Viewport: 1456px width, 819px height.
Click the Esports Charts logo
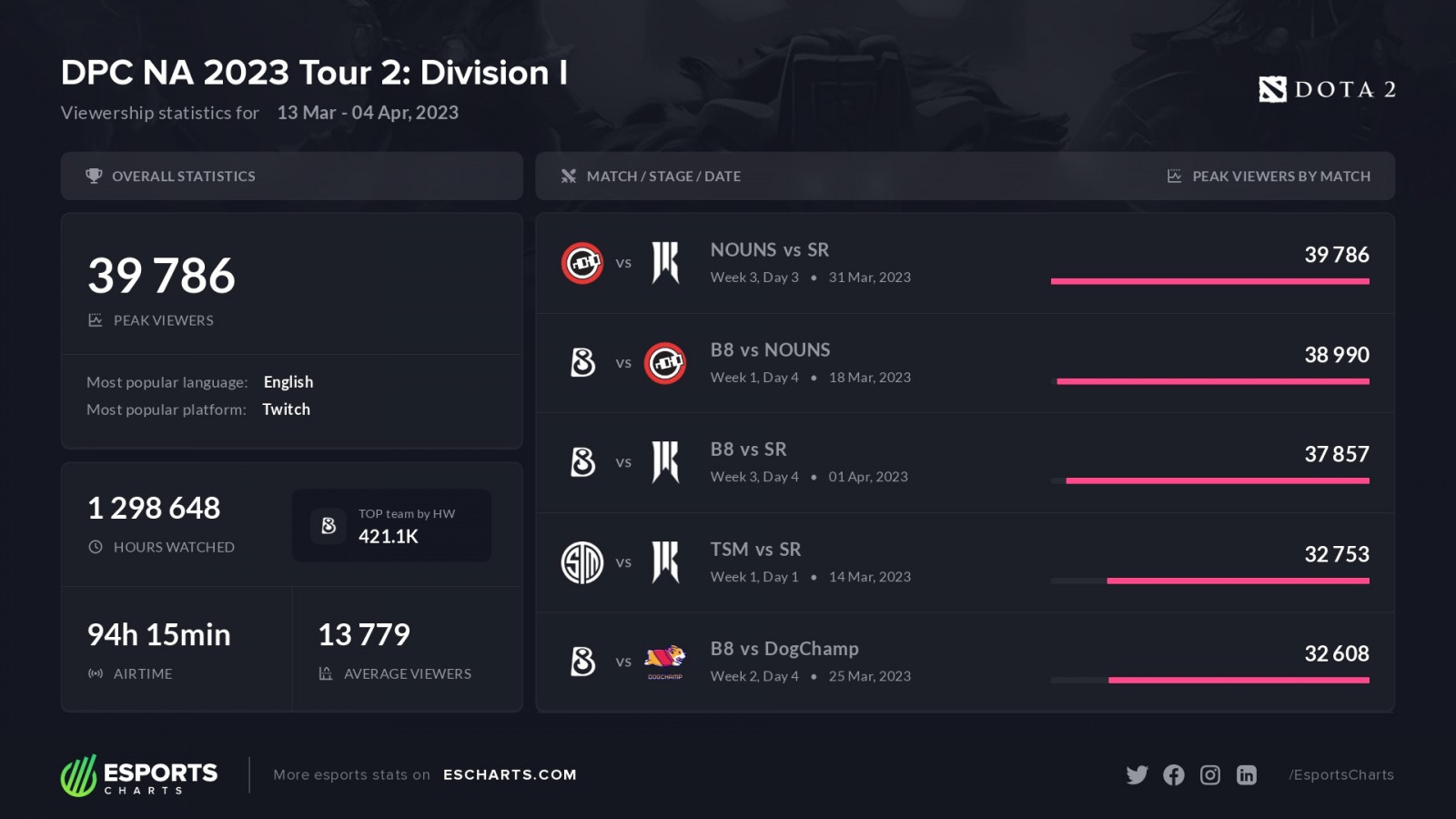[x=139, y=775]
